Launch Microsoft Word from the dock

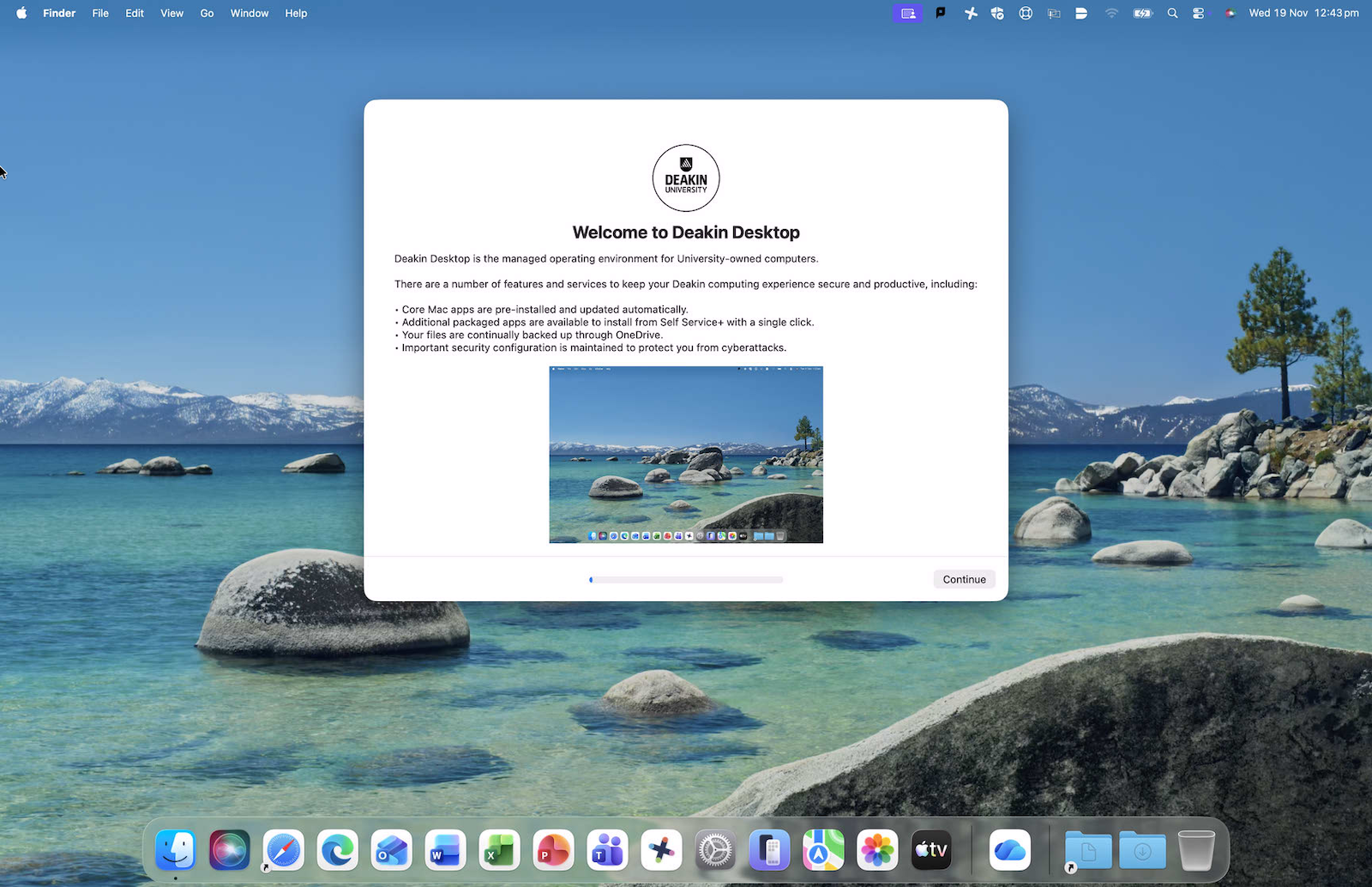(445, 851)
